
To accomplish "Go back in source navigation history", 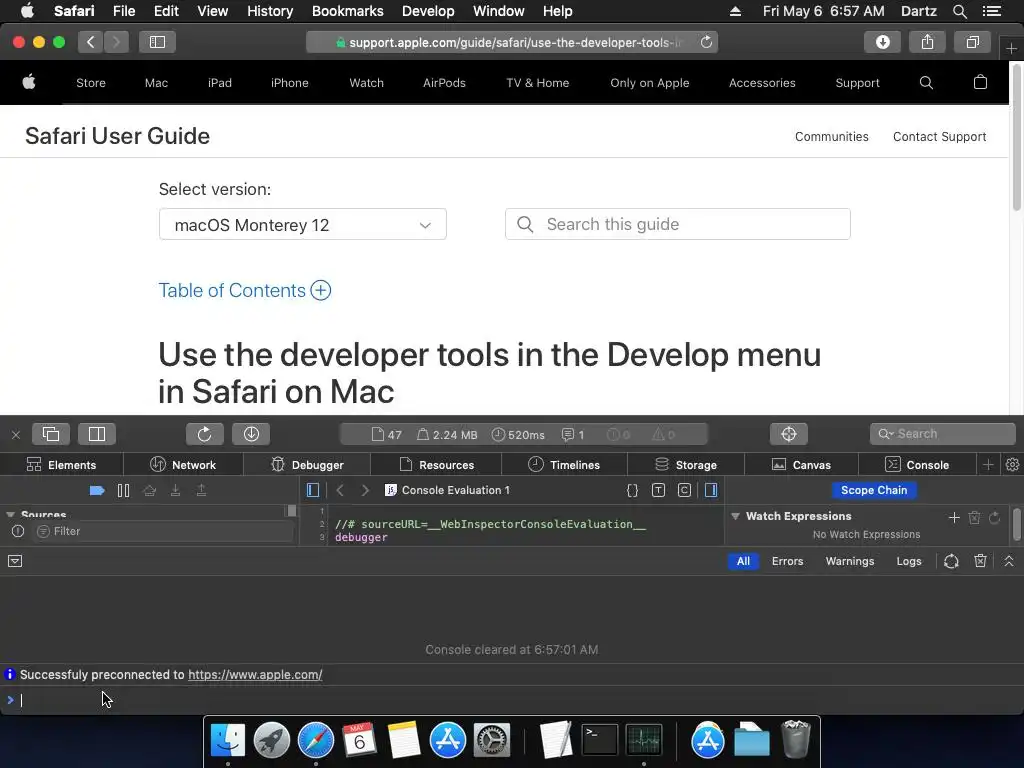I will click(x=340, y=490).
